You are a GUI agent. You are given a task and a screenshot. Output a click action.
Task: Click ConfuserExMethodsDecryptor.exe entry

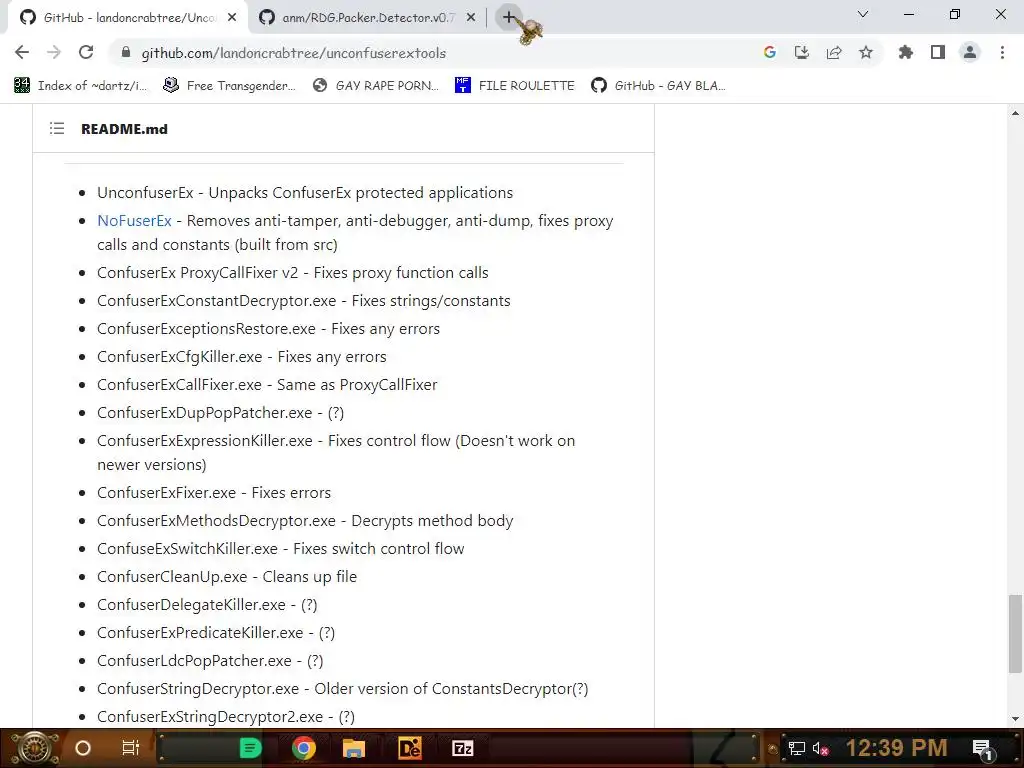click(x=305, y=520)
